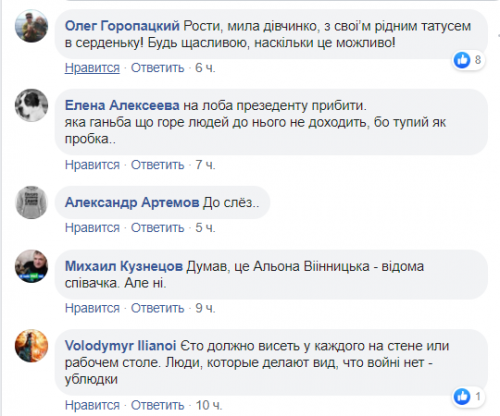Open the Михаил Кузнецов name link
Screen dimensions: 500x416
tap(124, 266)
